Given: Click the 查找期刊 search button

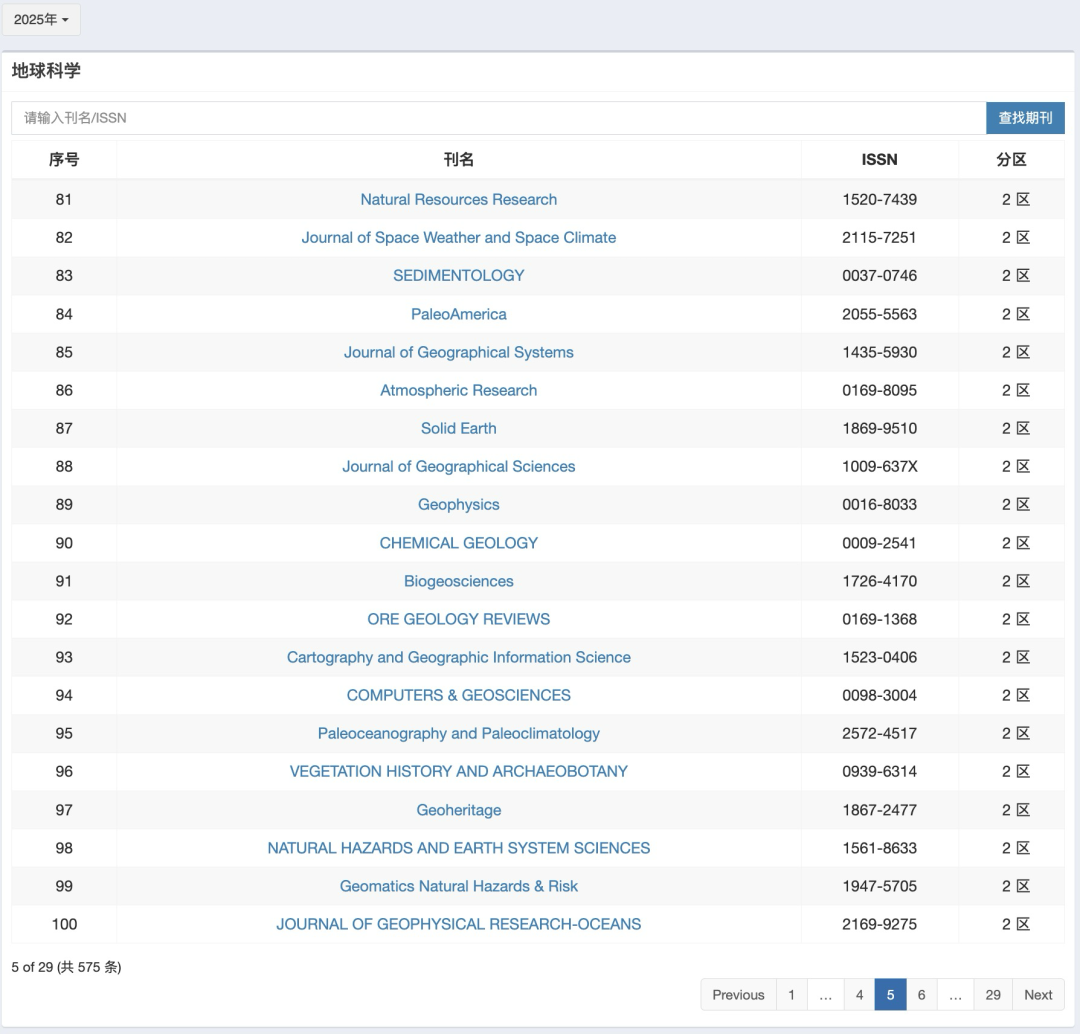Looking at the screenshot, I should 1025,118.
